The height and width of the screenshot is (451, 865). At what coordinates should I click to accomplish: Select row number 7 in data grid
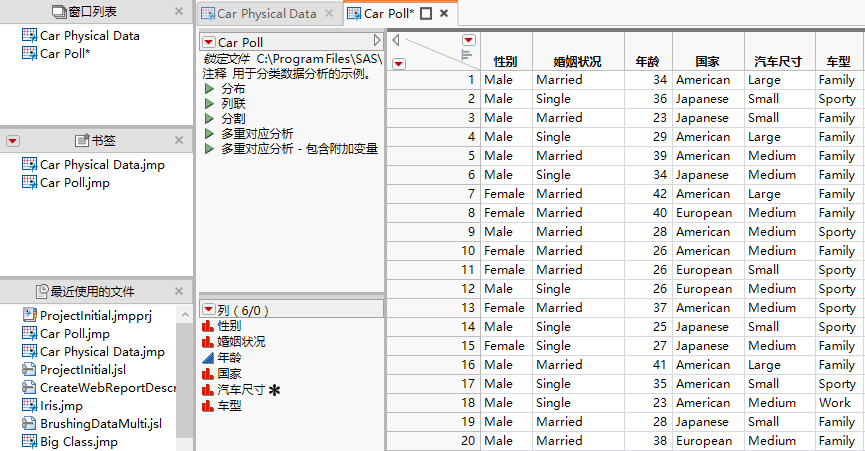434,194
